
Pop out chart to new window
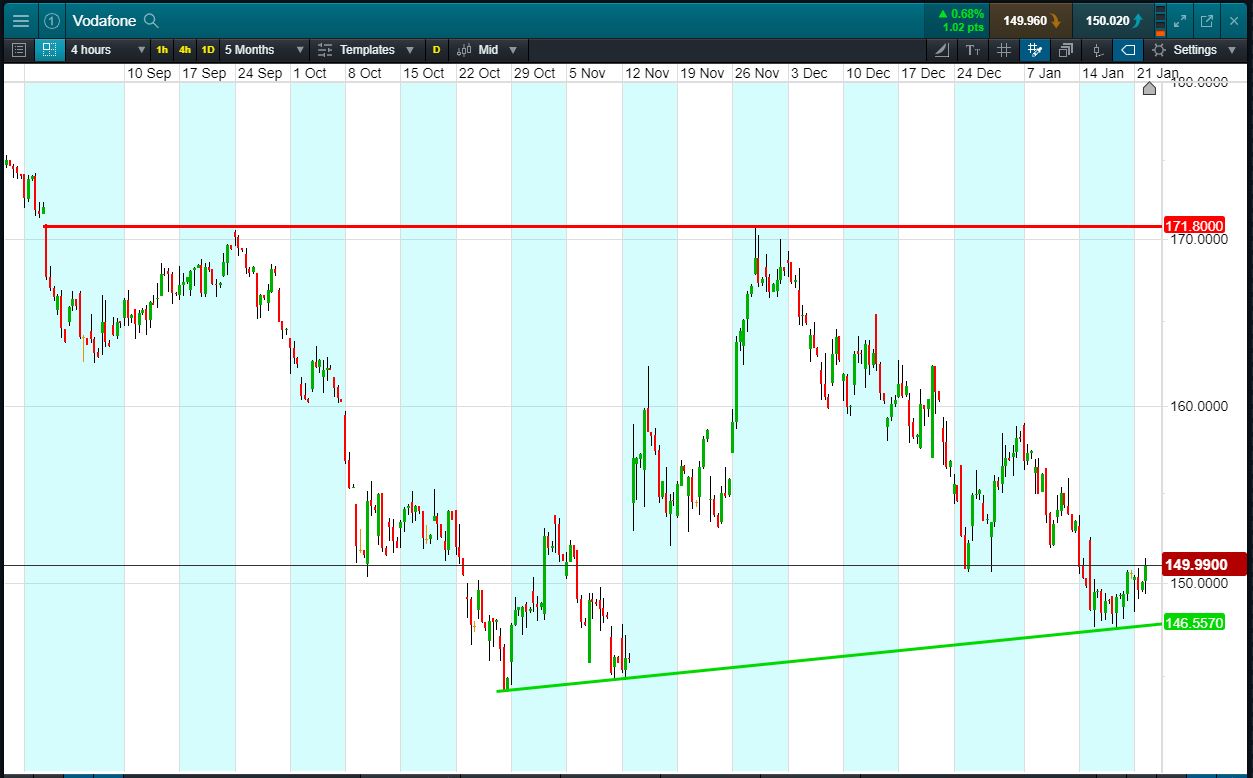coord(1206,20)
